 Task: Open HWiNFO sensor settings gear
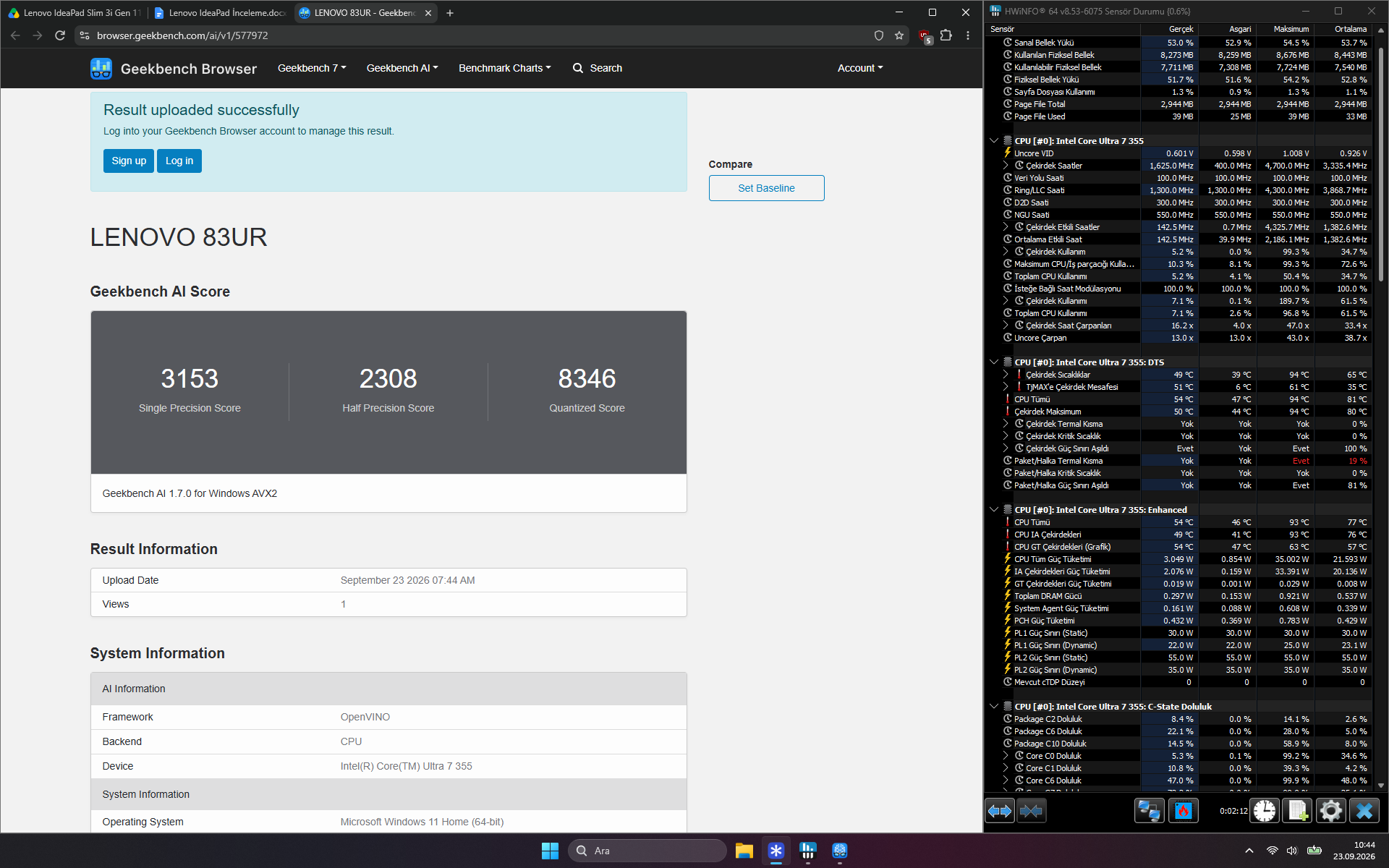[1330, 811]
